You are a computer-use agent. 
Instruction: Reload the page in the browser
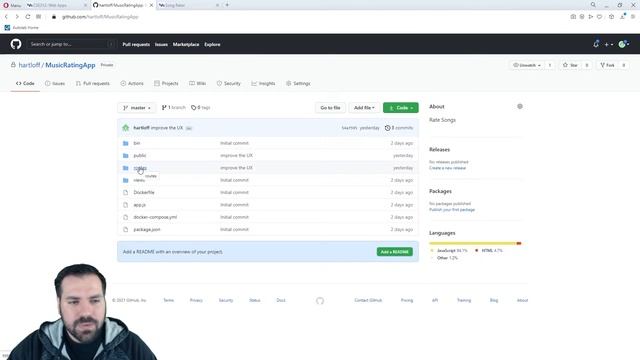27,17
